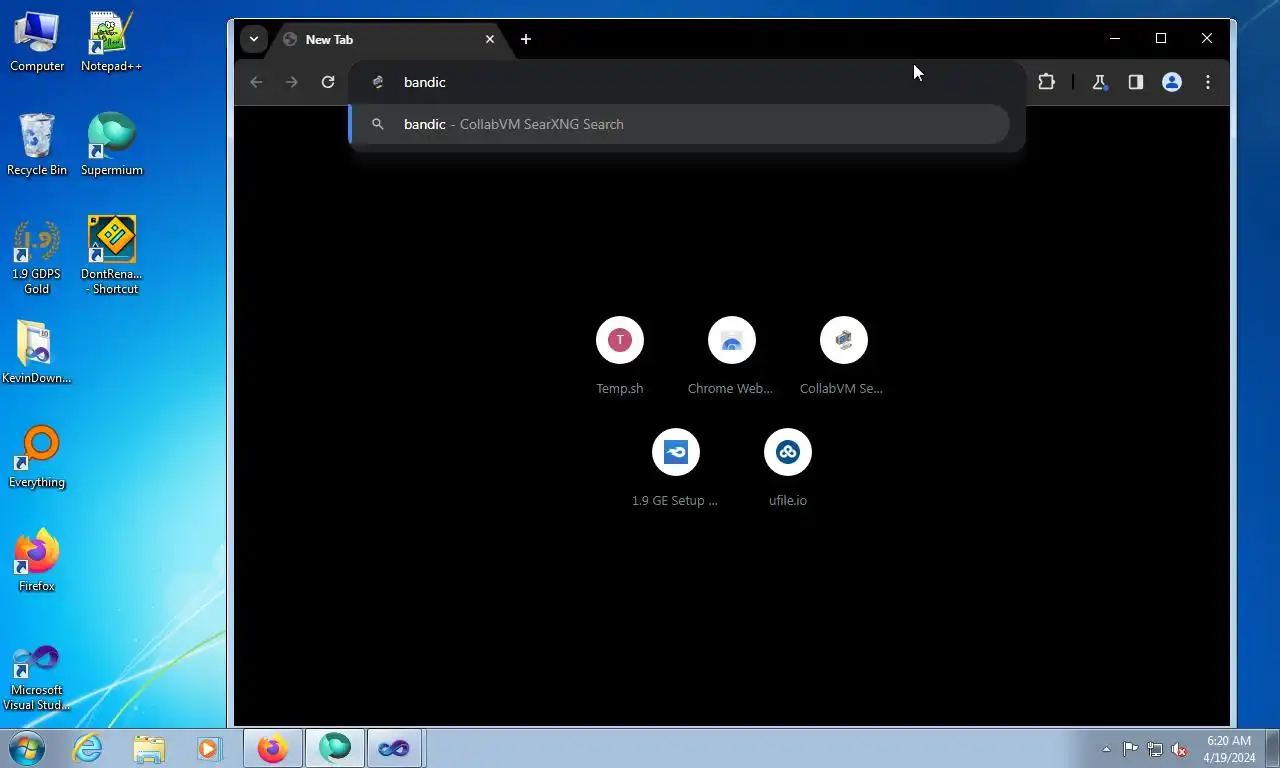Screen dimensions: 1280x768
Task: Reload the current page
Action: tap(328, 82)
